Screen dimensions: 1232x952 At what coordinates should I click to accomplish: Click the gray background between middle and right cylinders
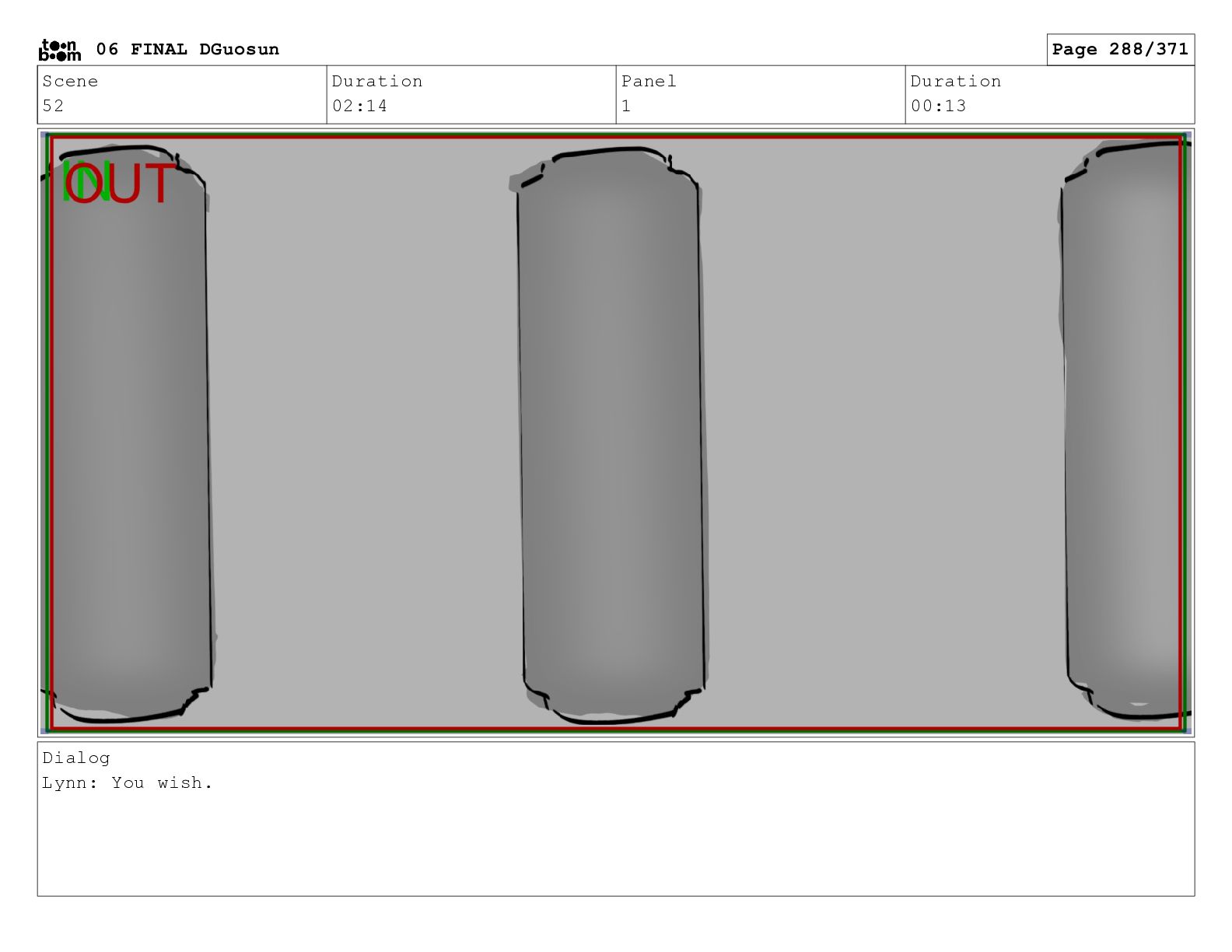(x=883, y=436)
